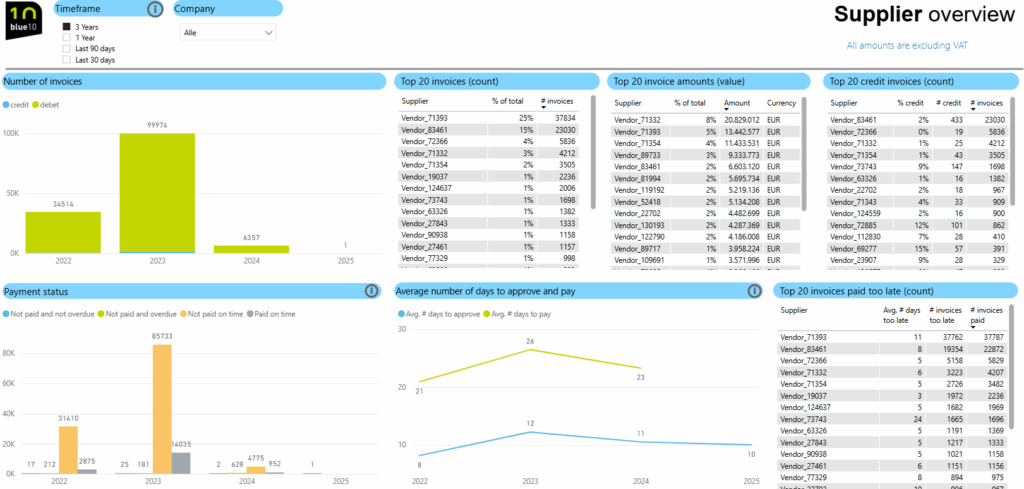
Task: Click the 2023 debet bar showing 99974
Action: coord(157,192)
